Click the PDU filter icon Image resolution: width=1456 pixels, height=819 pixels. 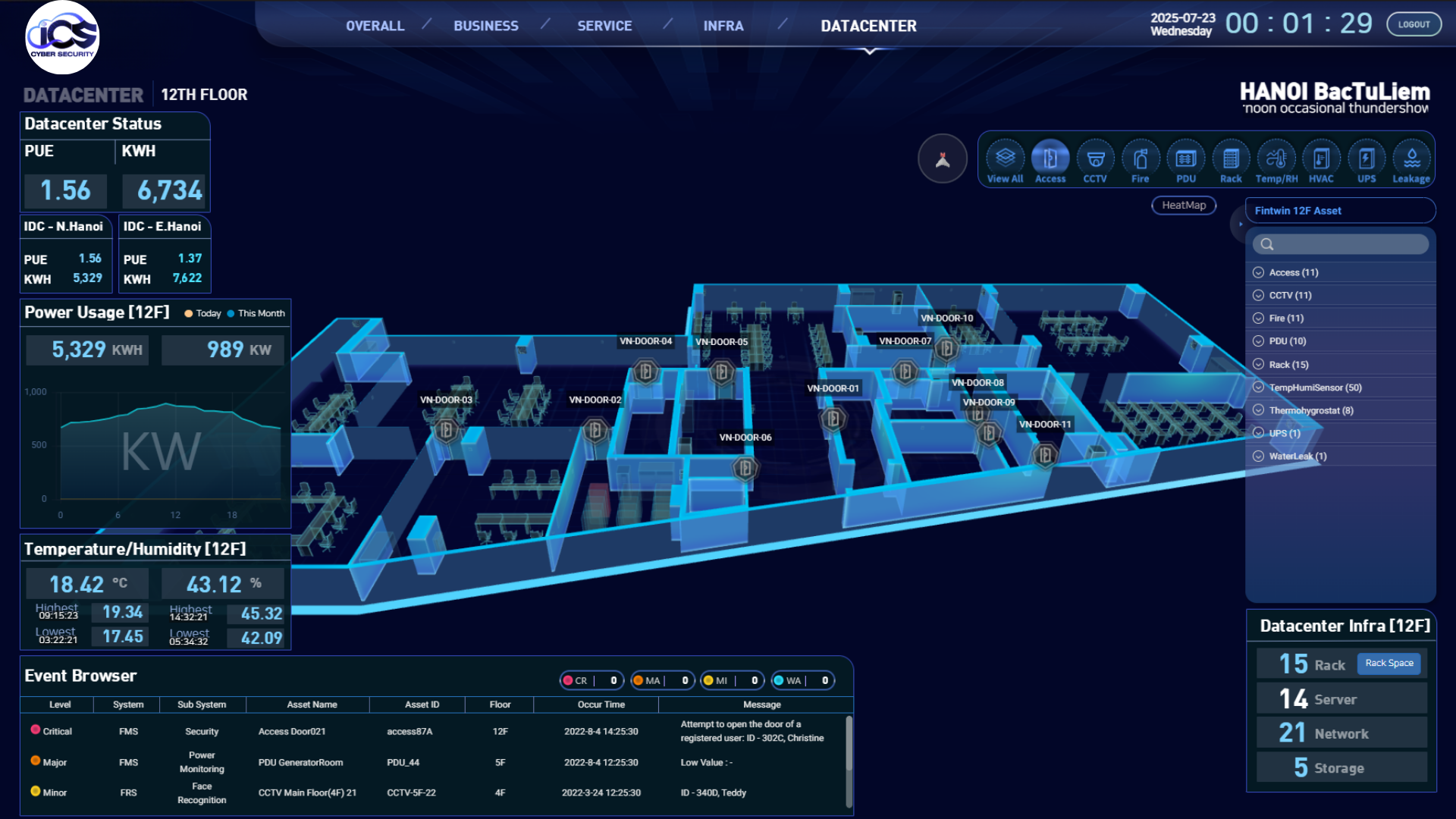1185,158
